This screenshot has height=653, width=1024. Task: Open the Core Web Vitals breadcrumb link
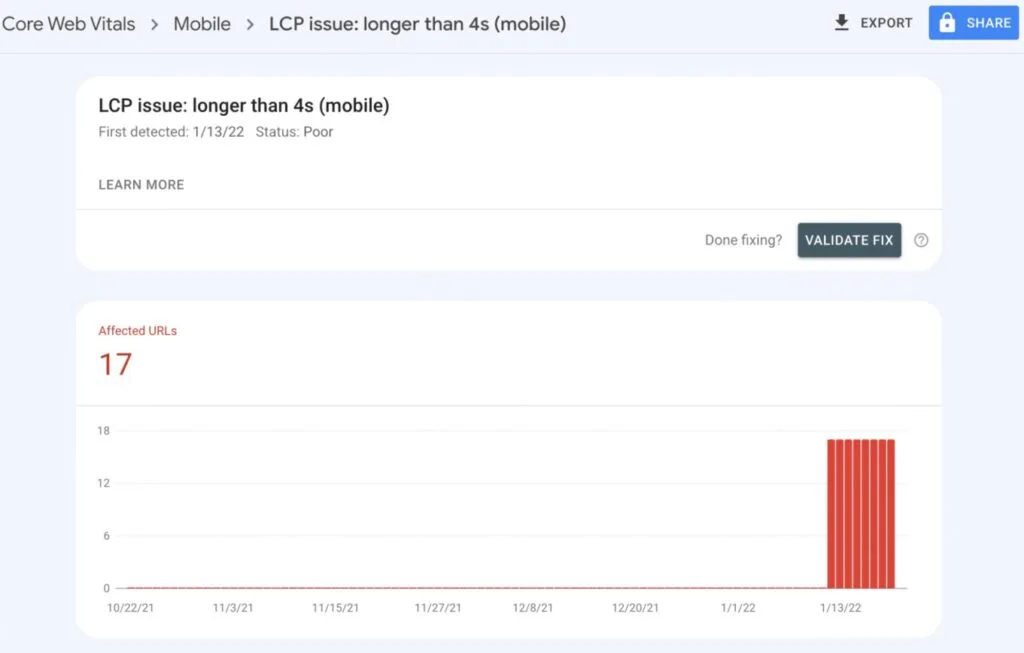tap(68, 23)
